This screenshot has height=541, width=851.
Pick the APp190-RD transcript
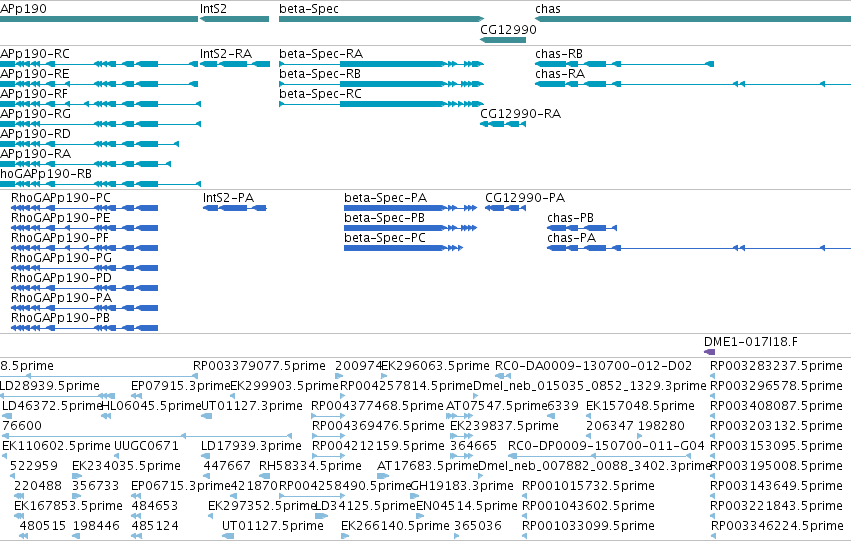pyautogui.click(x=90, y=144)
